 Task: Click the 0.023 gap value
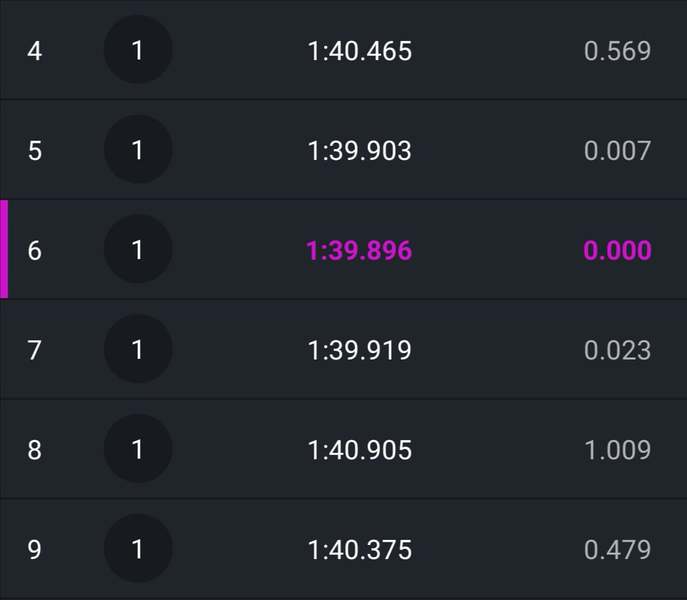[617, 351]
